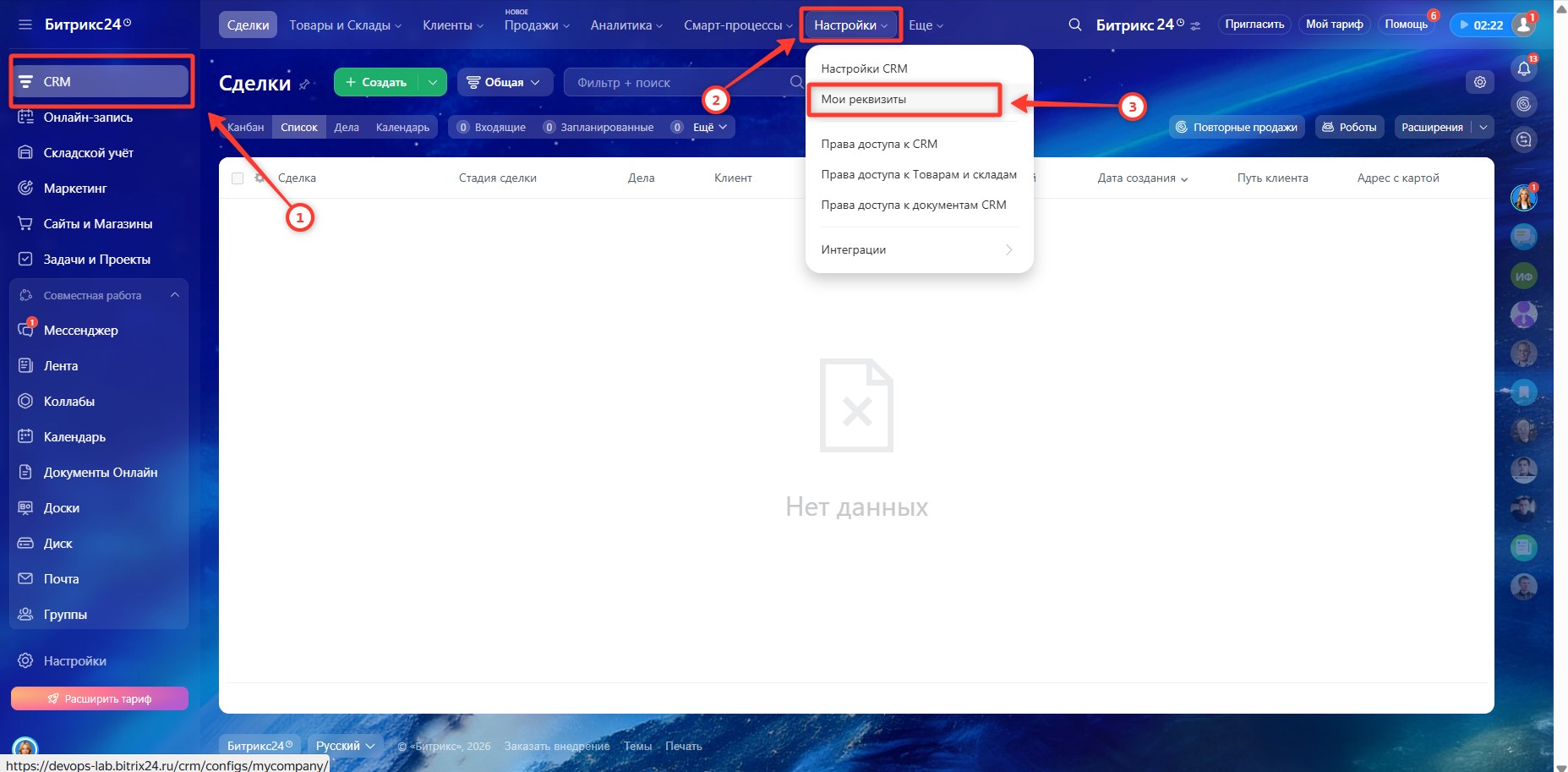Expand the Создать button dropdown arrow
Image resolution: width=1568 pixels, height=772 pixels.
[433, 82]
